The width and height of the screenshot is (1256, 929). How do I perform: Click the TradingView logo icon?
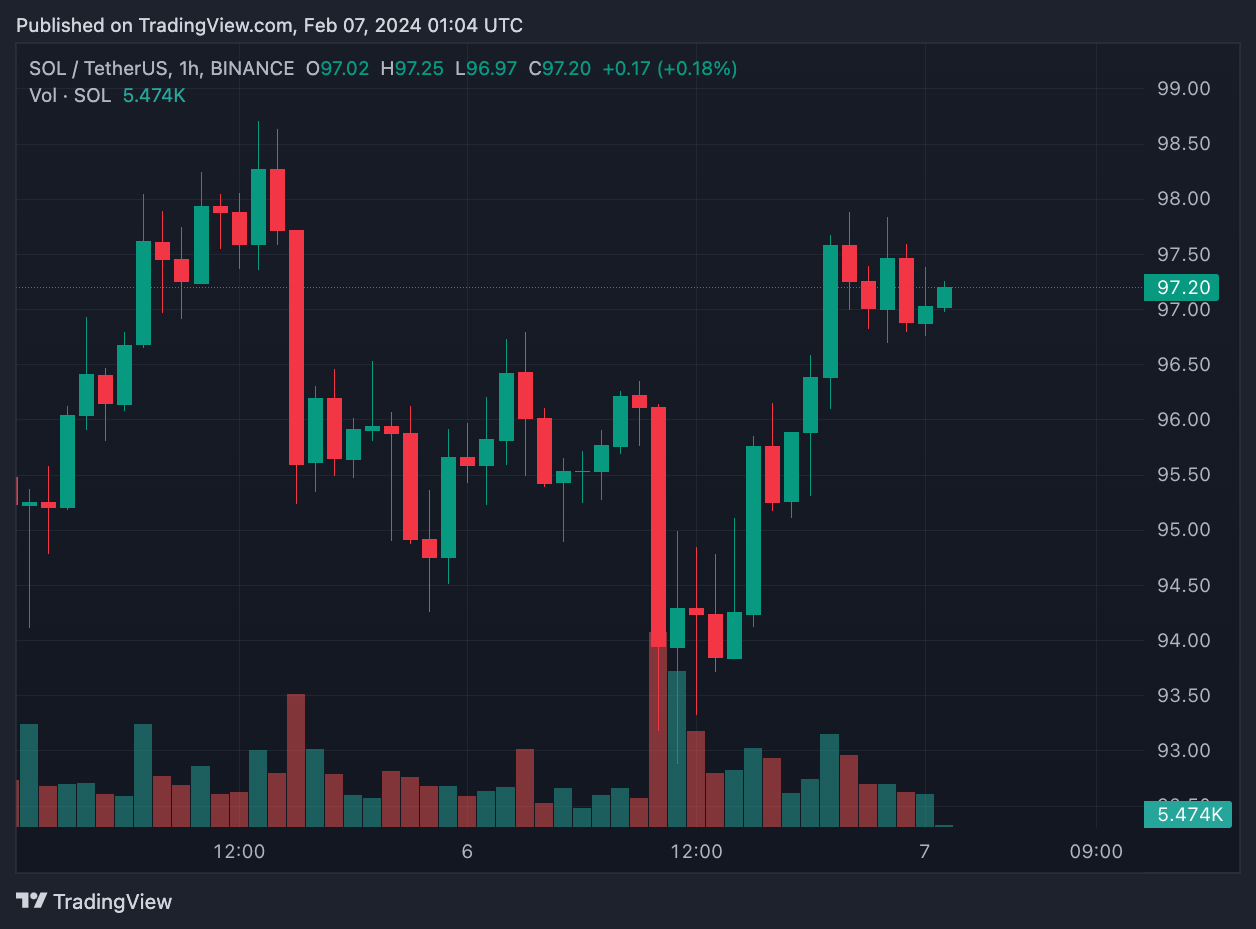click(32, 901)
